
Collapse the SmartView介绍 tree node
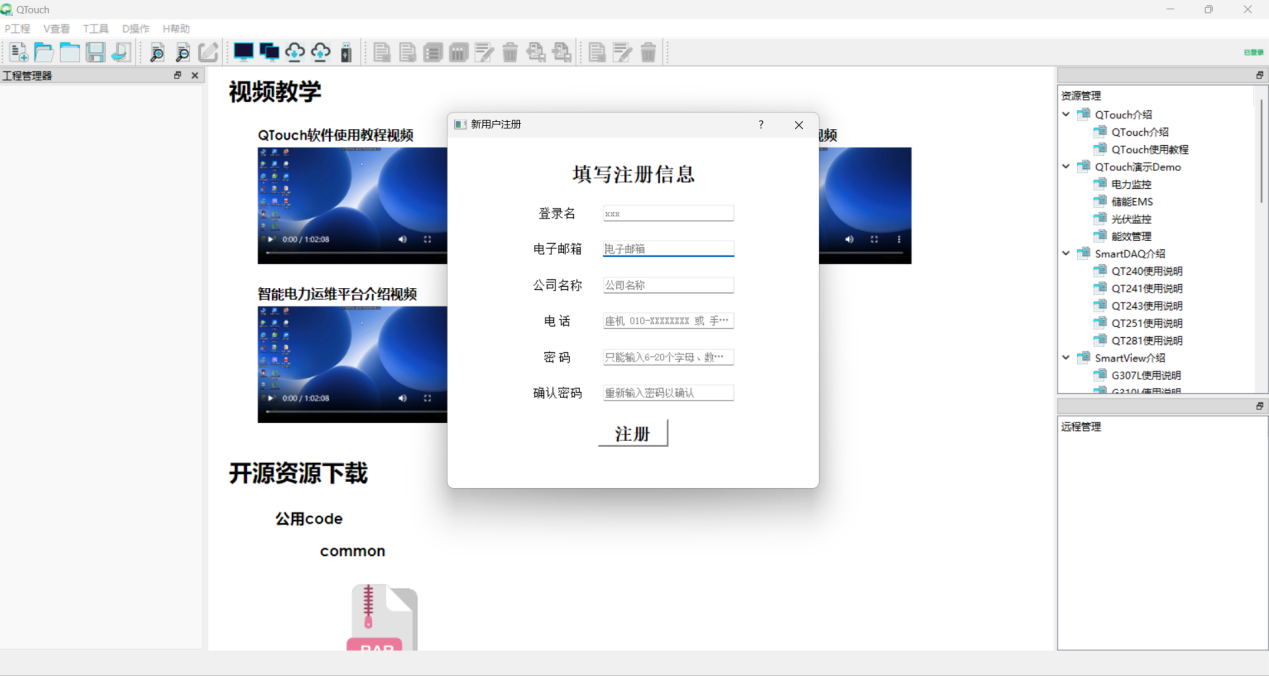1066,358
